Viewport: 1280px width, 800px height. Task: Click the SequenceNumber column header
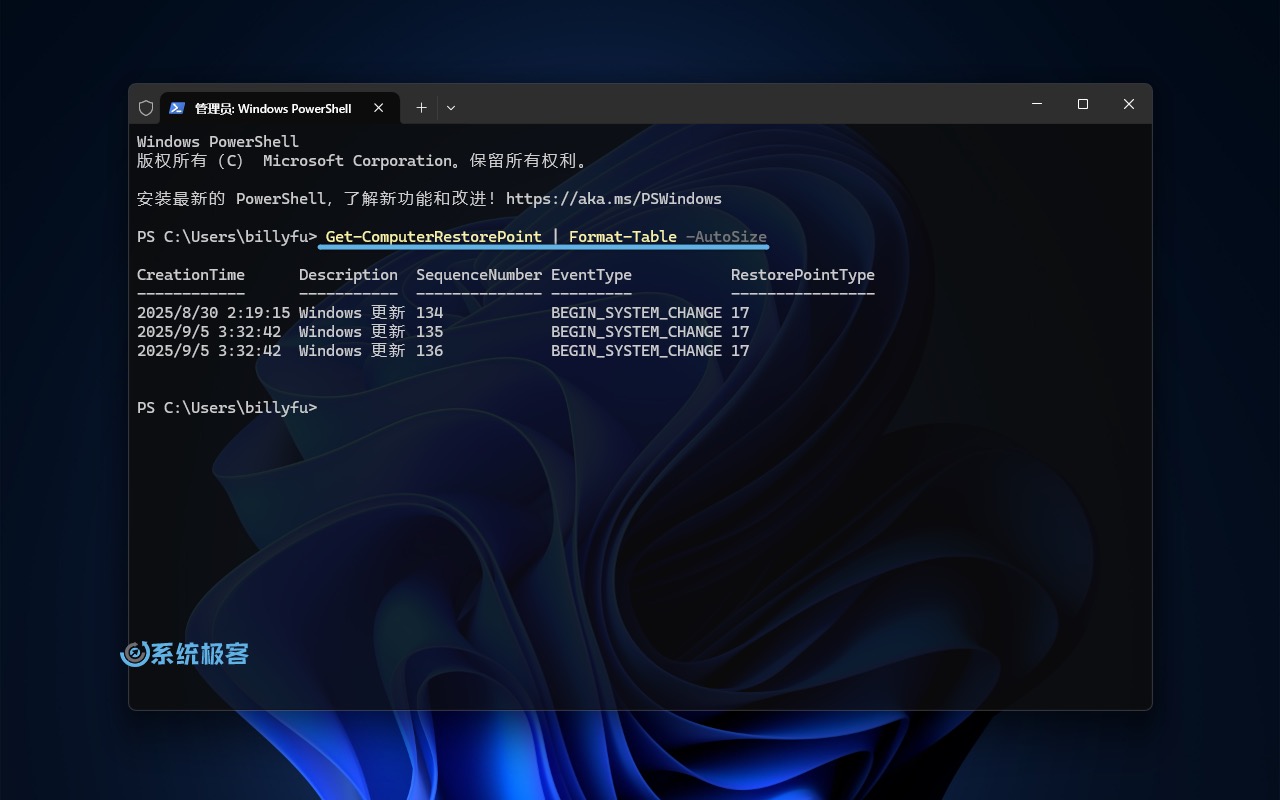(x=479, y=275)
